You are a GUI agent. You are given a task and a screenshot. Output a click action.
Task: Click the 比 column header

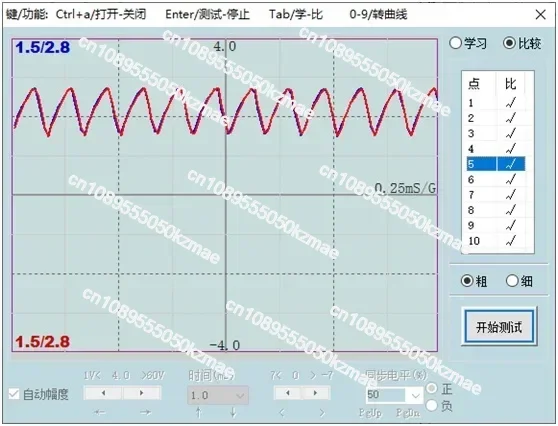pos(511,84)
